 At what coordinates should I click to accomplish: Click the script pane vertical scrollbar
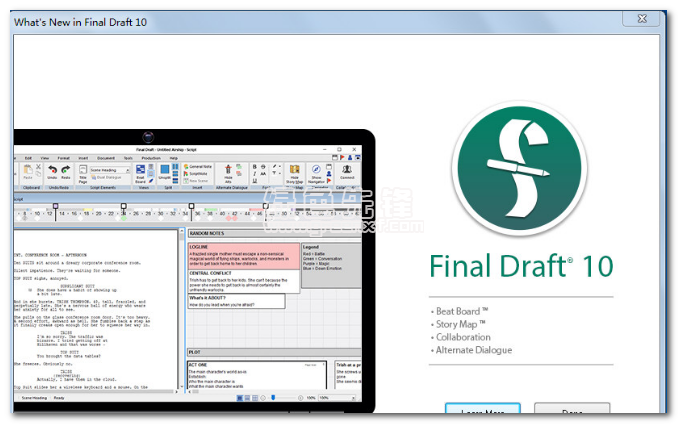click(182, 309)
